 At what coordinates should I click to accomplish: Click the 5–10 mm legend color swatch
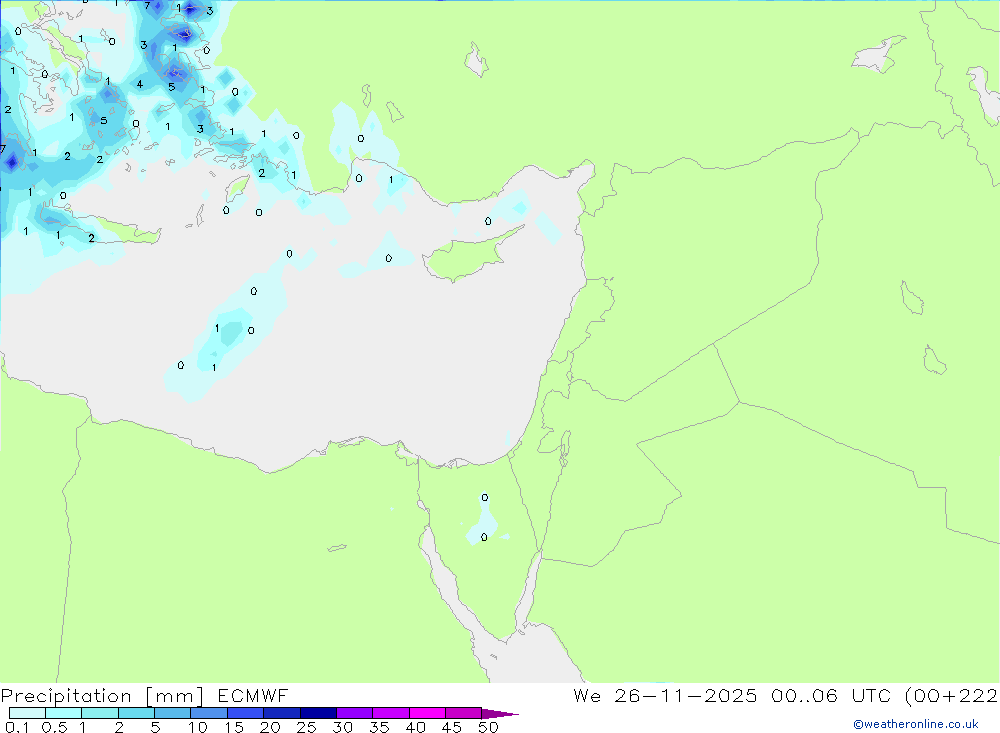click(x=172, y=713)
